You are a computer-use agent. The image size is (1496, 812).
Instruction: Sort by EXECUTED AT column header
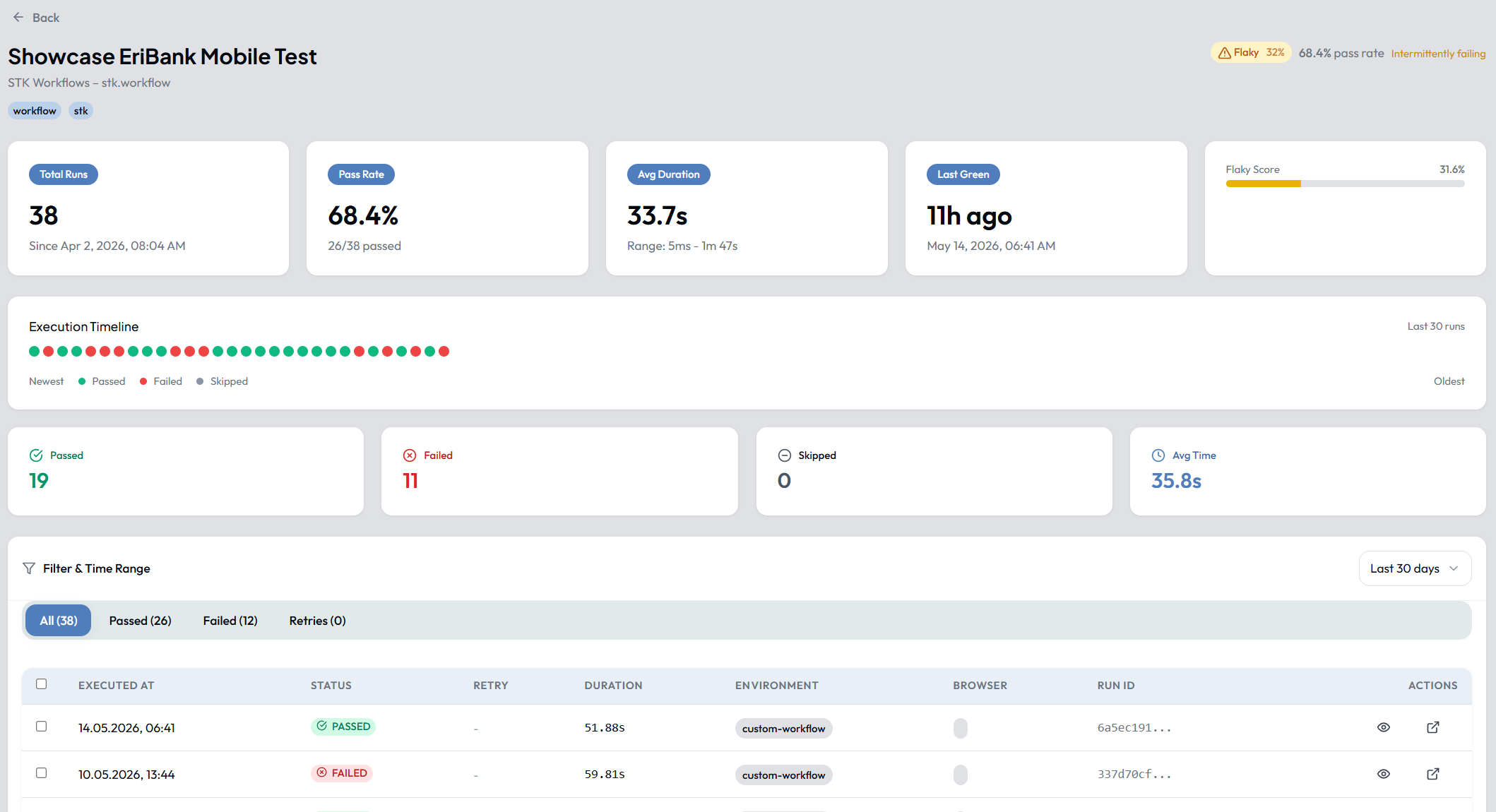coord(116,686)
